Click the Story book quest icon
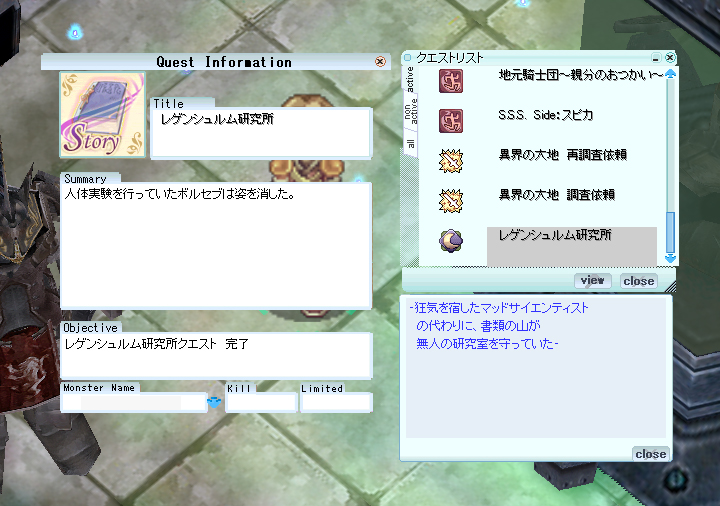This screenshot has width=720, height=506. (x=102, y=115)
